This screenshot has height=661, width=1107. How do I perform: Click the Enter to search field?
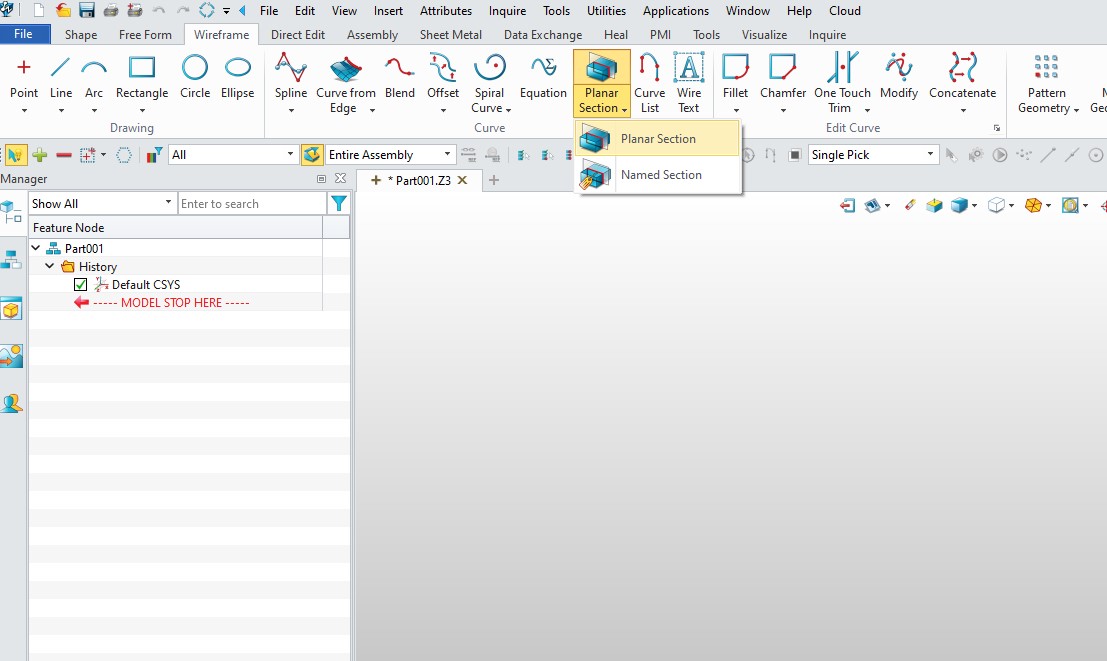251,204
